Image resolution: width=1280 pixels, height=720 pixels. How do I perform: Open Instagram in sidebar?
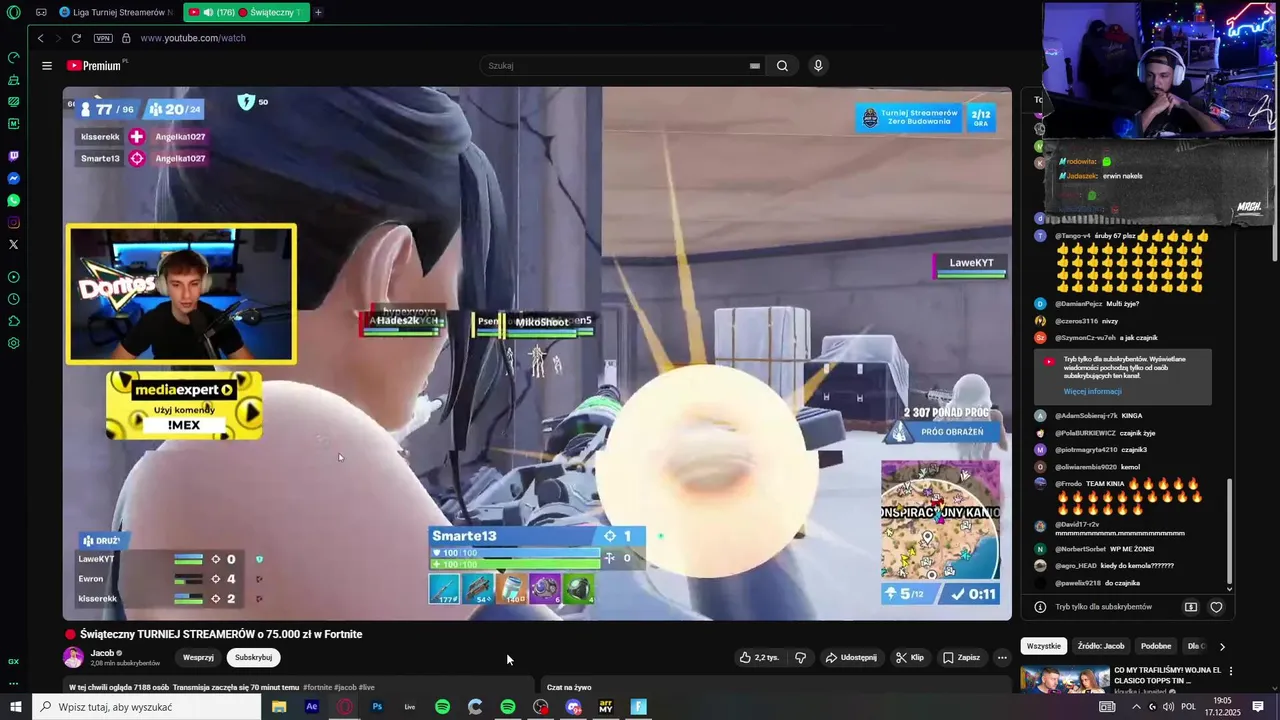13,222
